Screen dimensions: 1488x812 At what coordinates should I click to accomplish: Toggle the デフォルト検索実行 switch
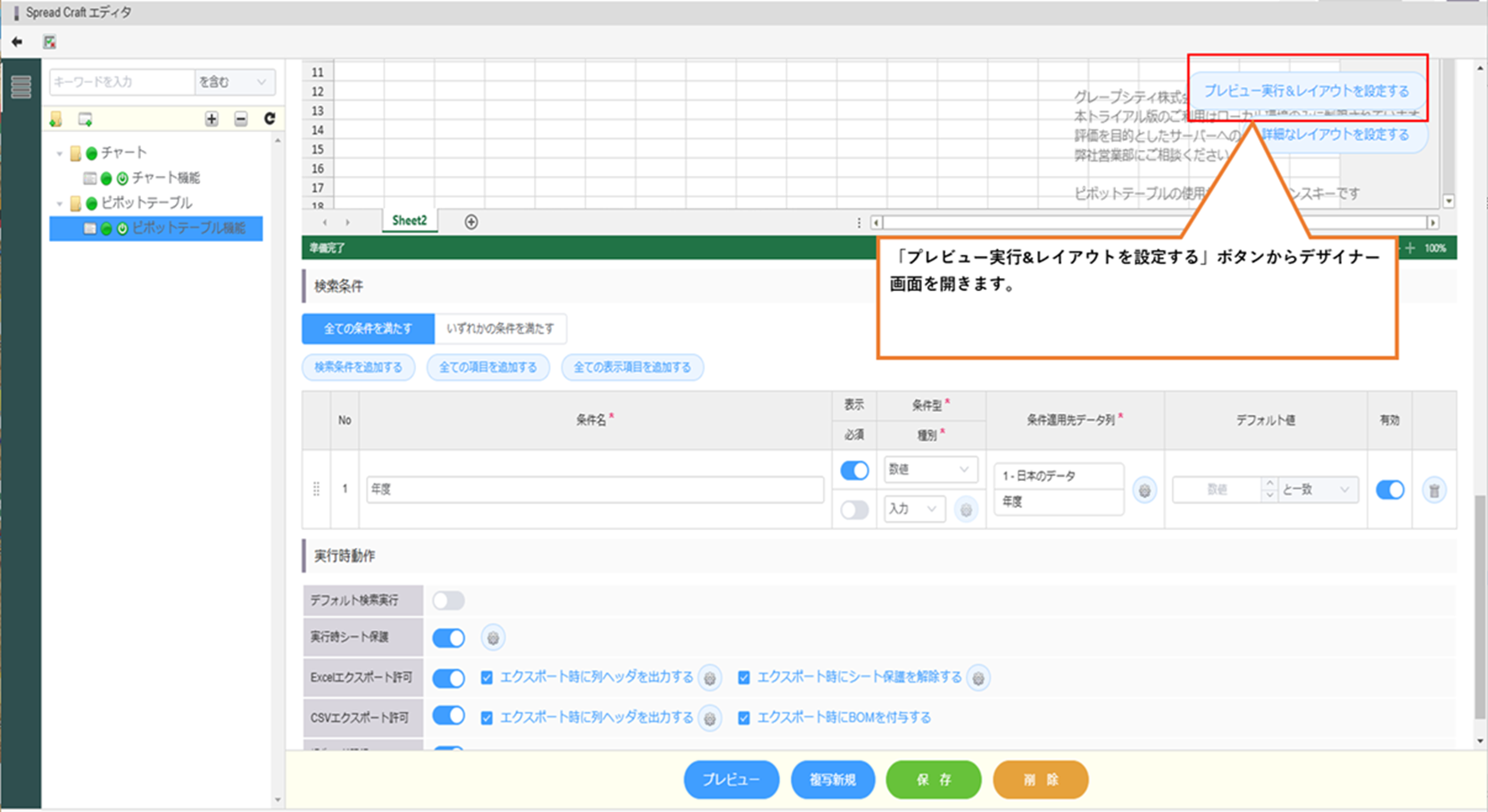[x=448, y=601]
